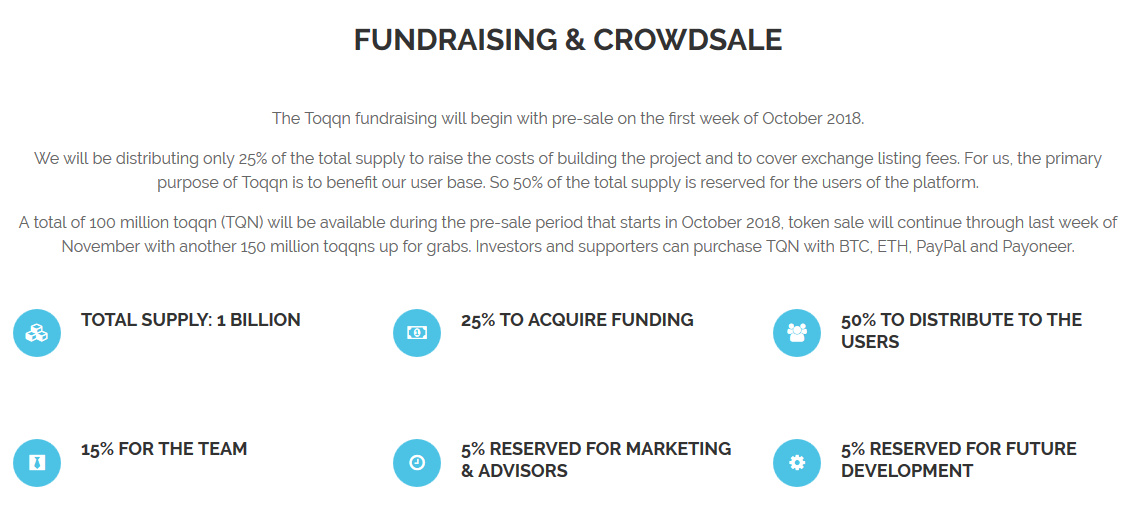The height and width of the screenshot is (516, 1148).
Task: Click the 15% For The Team heading
Action: 164,449
